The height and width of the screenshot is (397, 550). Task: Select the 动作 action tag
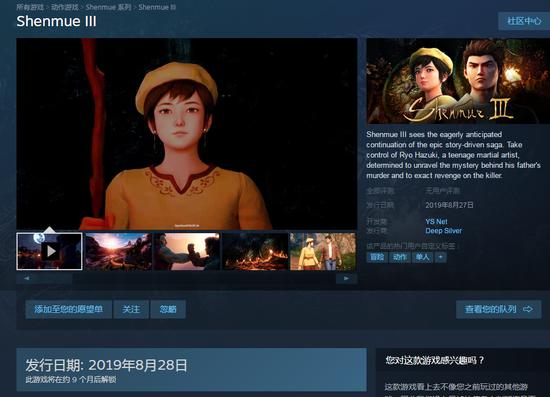click(400, 257)
